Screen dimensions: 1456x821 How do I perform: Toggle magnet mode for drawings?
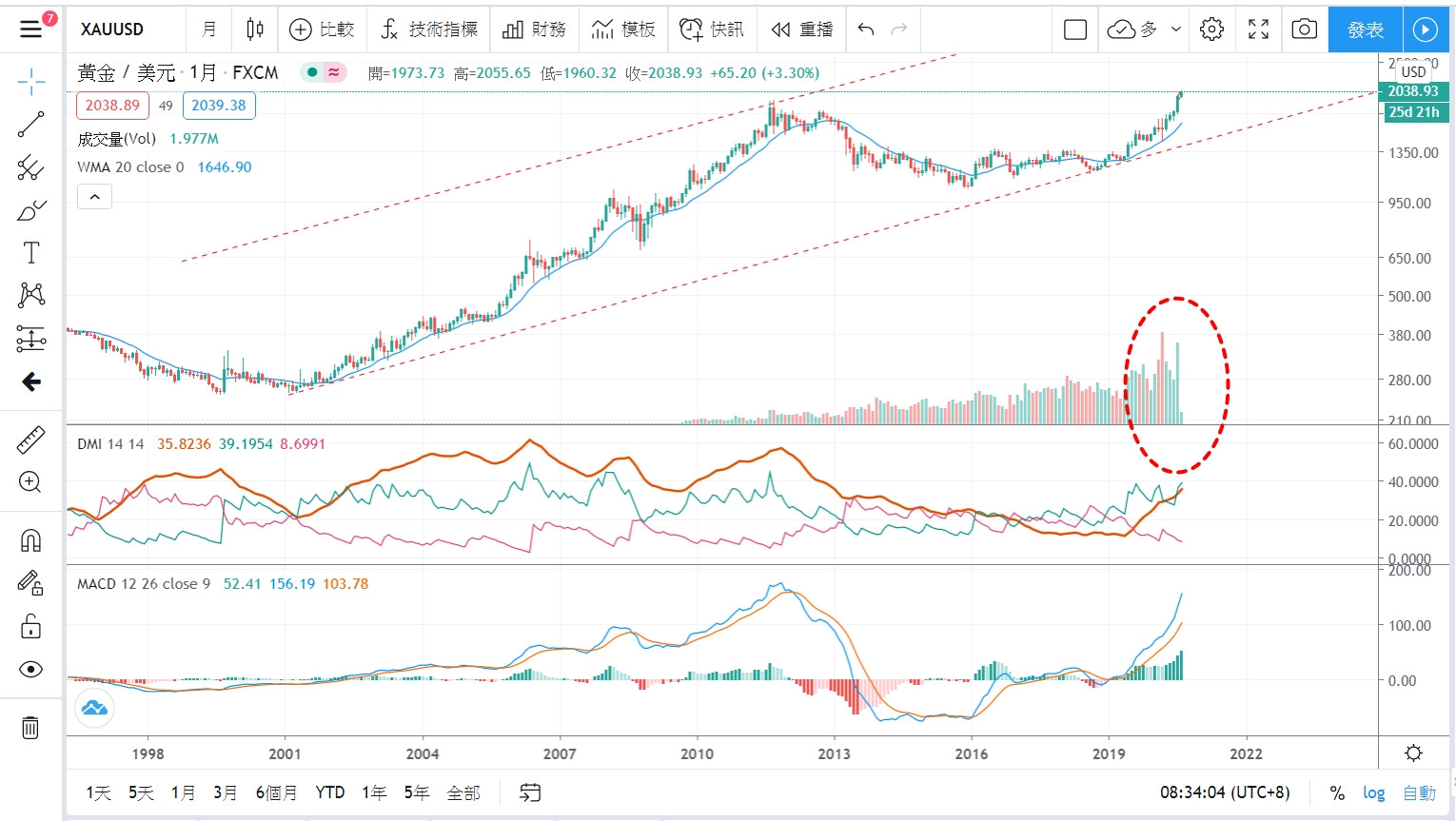click(30, 540)
